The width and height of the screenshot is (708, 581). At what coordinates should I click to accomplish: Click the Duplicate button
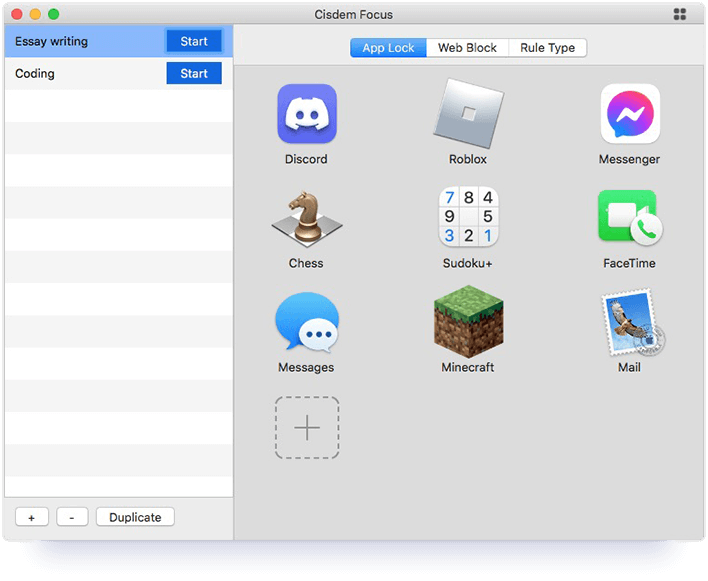(x=135, y=517)
